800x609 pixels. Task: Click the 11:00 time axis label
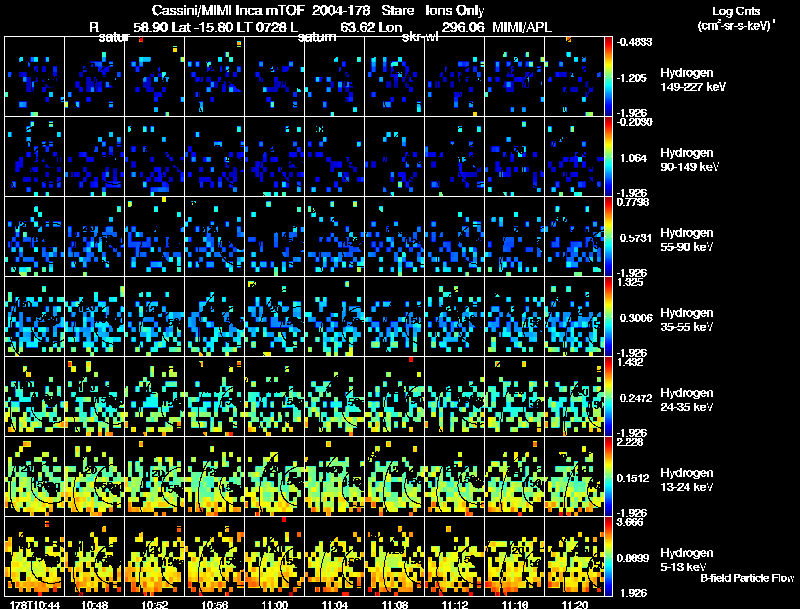pos(274,605)
